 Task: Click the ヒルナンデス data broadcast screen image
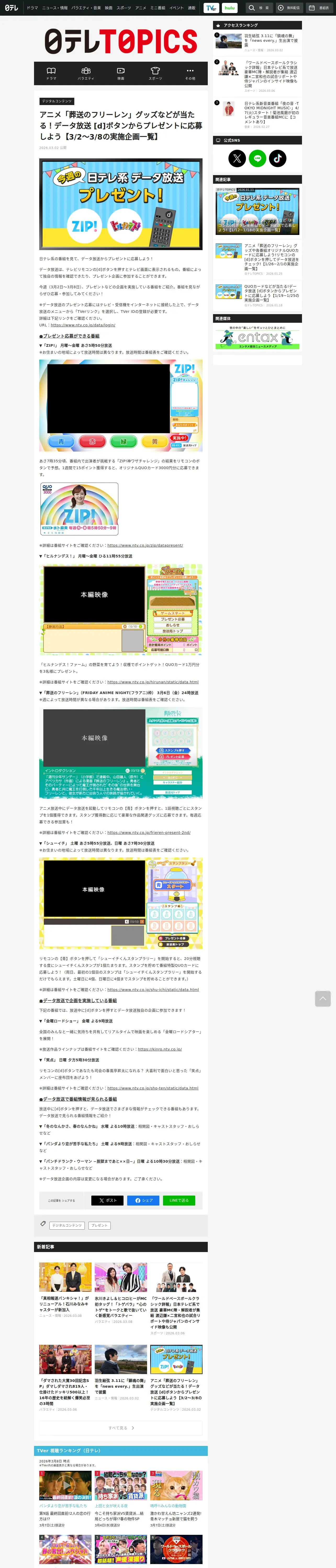(121, 610)
